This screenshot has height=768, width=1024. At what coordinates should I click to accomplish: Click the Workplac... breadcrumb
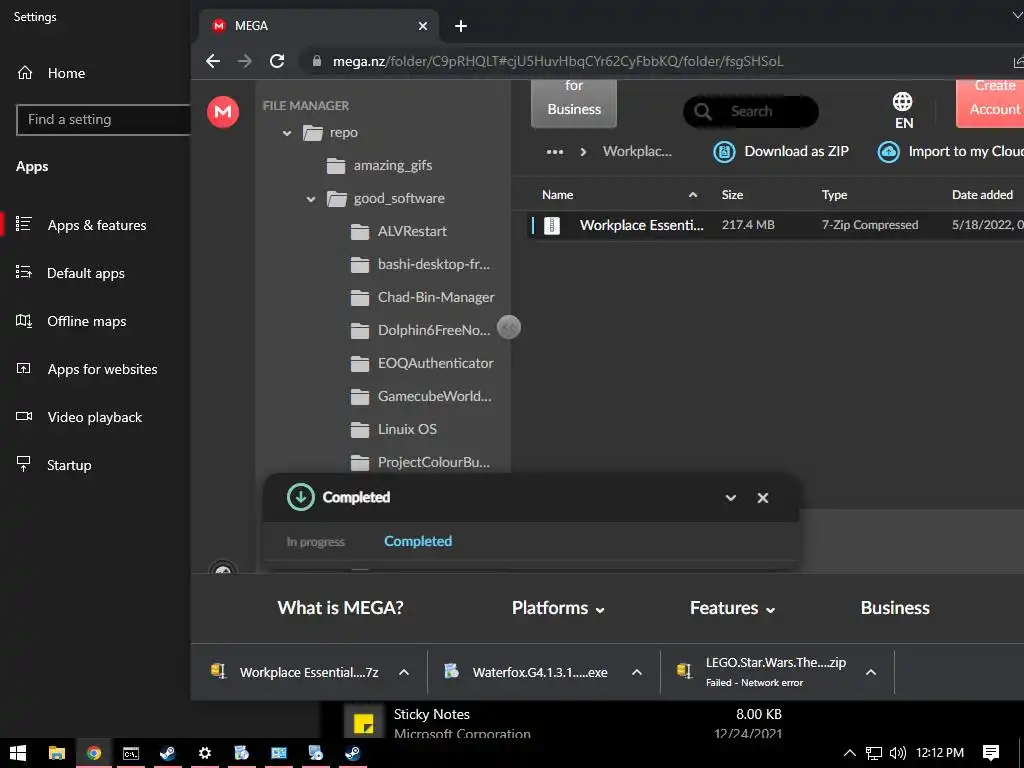click(637, 152)
